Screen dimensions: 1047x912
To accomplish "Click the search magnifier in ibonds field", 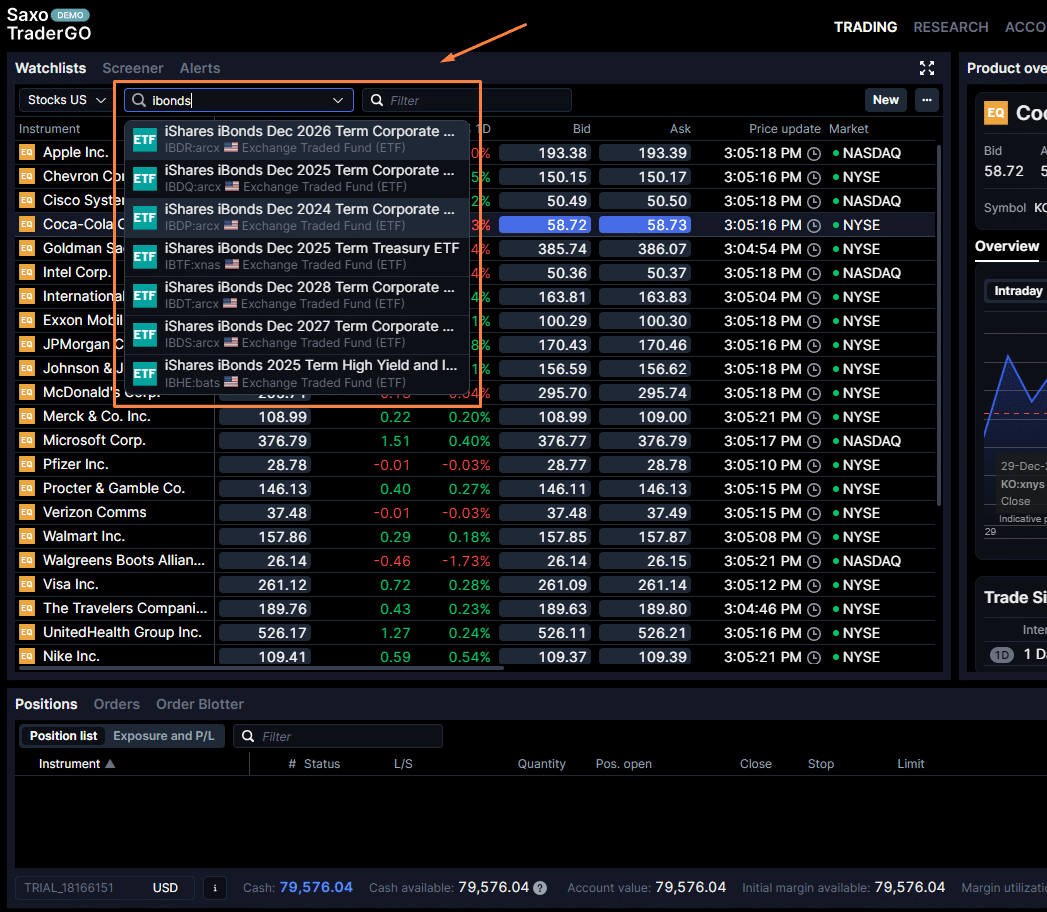I will tap(139, 100).
